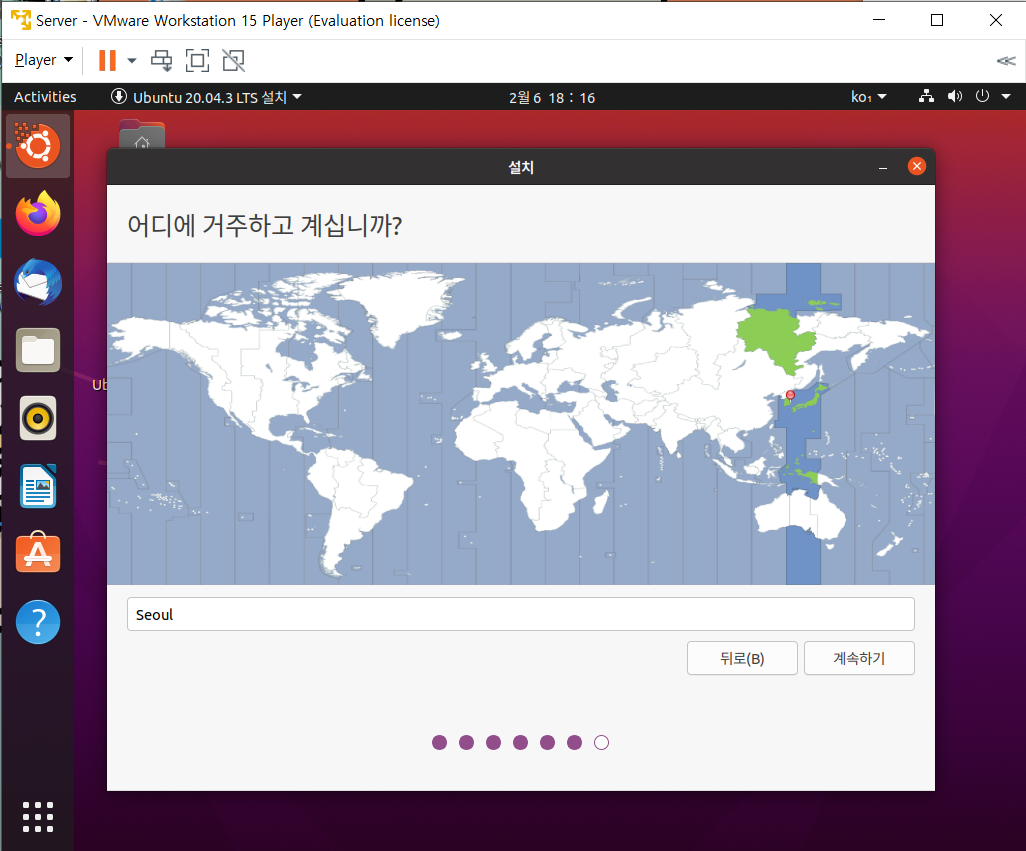Click the power icon in top bar

click(x=982, y=96)
